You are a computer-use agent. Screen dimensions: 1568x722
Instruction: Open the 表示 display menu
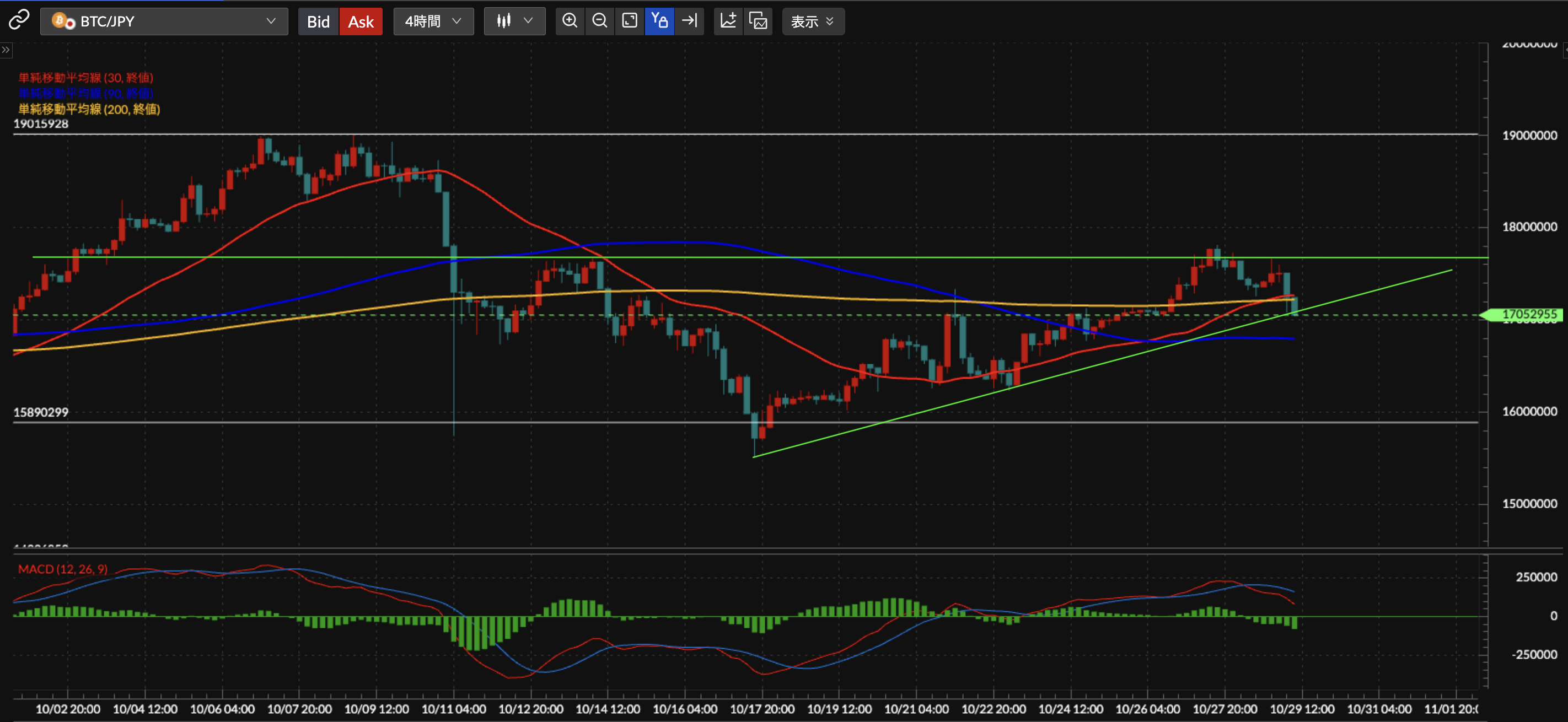click(x=812, y=21)
